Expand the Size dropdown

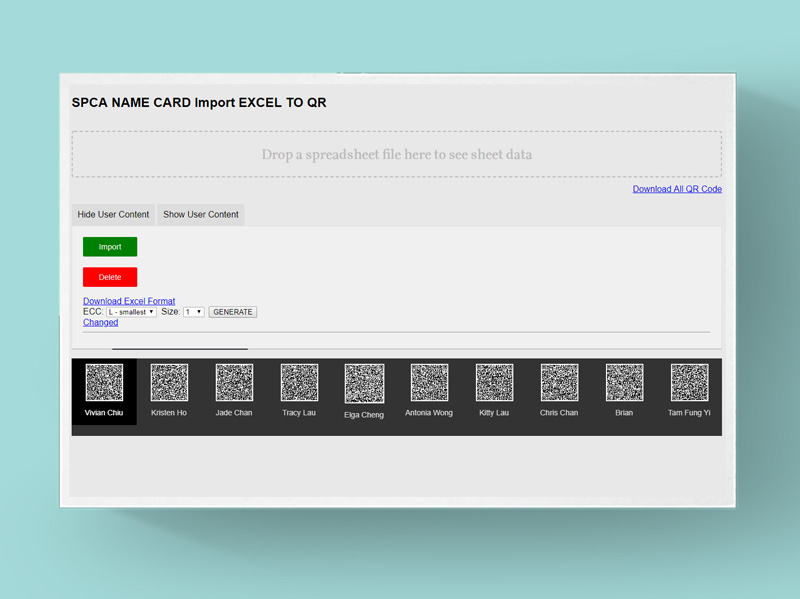point(194,312)
